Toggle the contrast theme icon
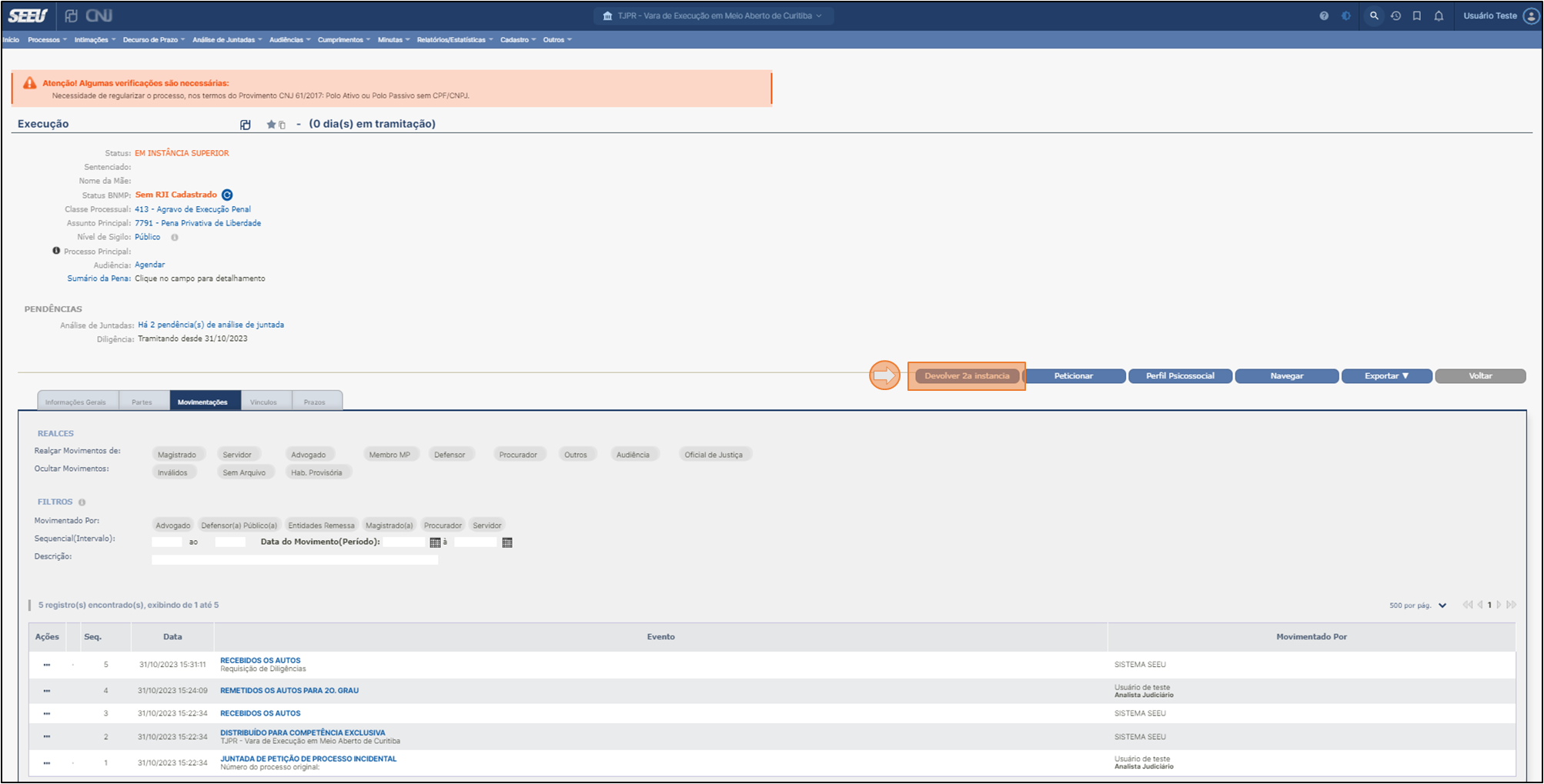The width and height of the screenshot is (1544, 784). pyautogui.click(x=1346, y=15)
